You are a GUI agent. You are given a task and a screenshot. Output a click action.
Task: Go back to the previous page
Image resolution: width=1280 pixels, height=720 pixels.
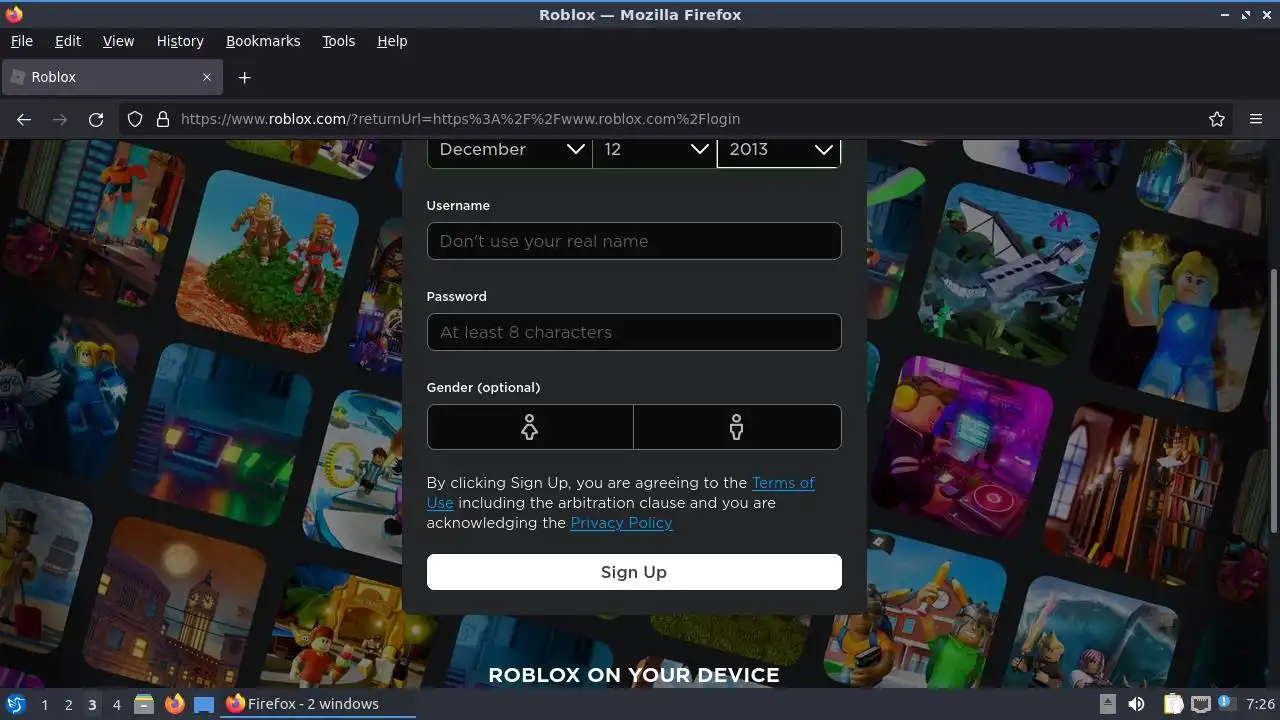[x=24, y=119]
